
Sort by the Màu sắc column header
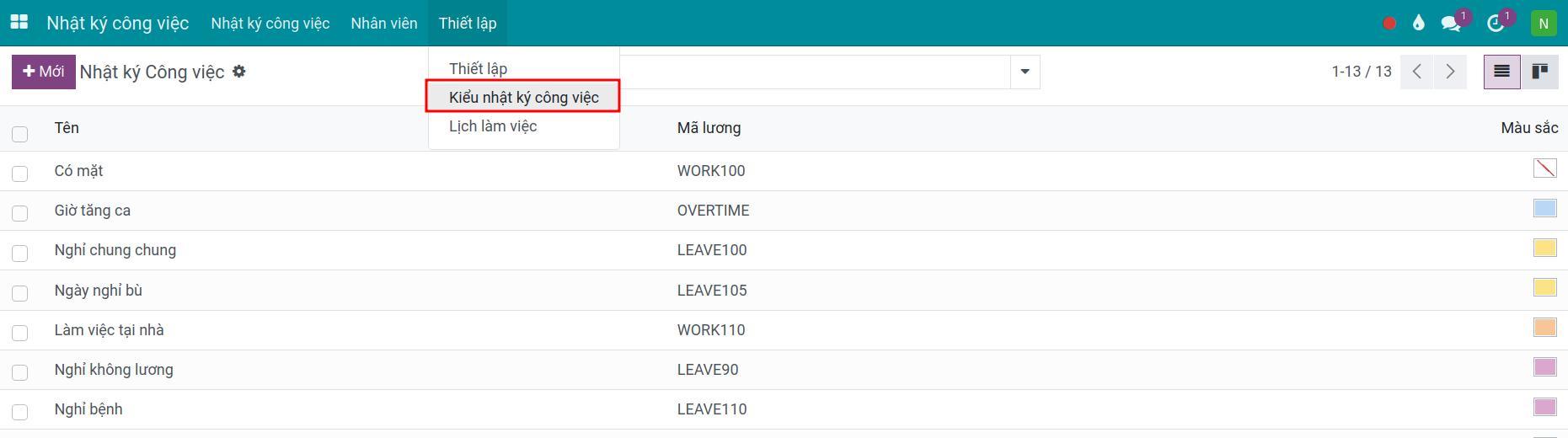(1529, 128)
